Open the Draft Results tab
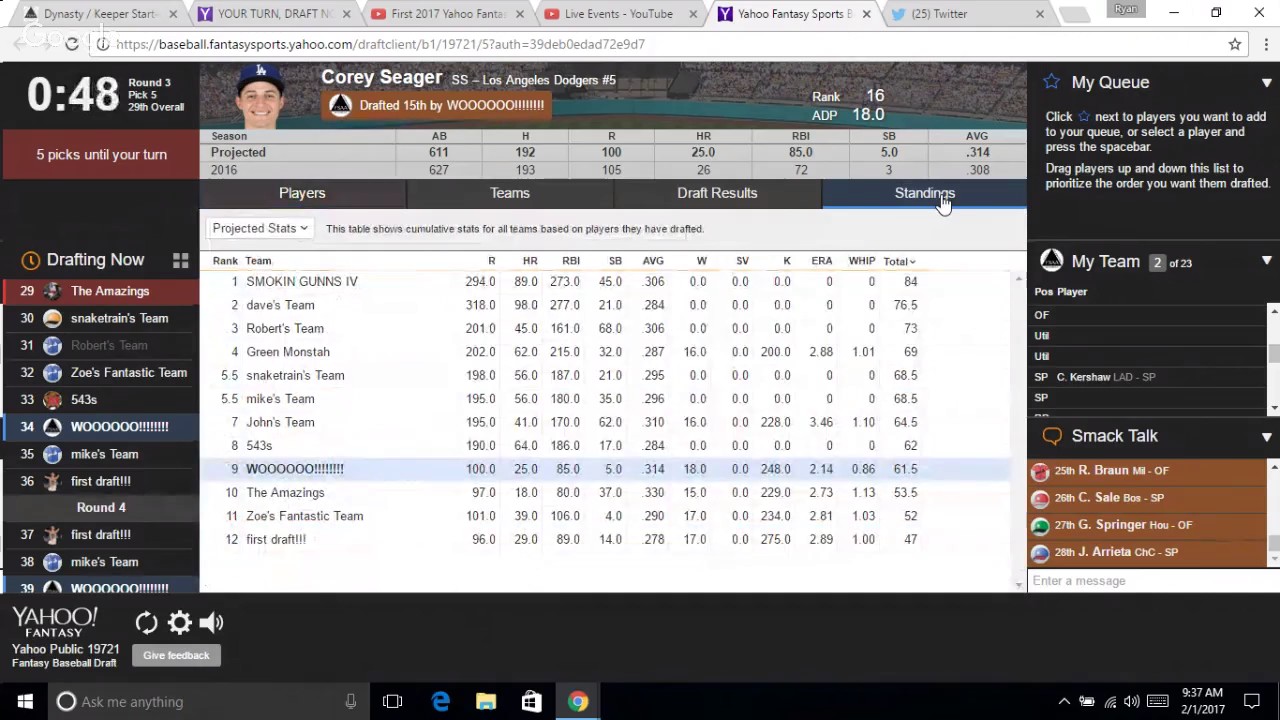Viewport: 1280px width, 720px height. [717, 193]
